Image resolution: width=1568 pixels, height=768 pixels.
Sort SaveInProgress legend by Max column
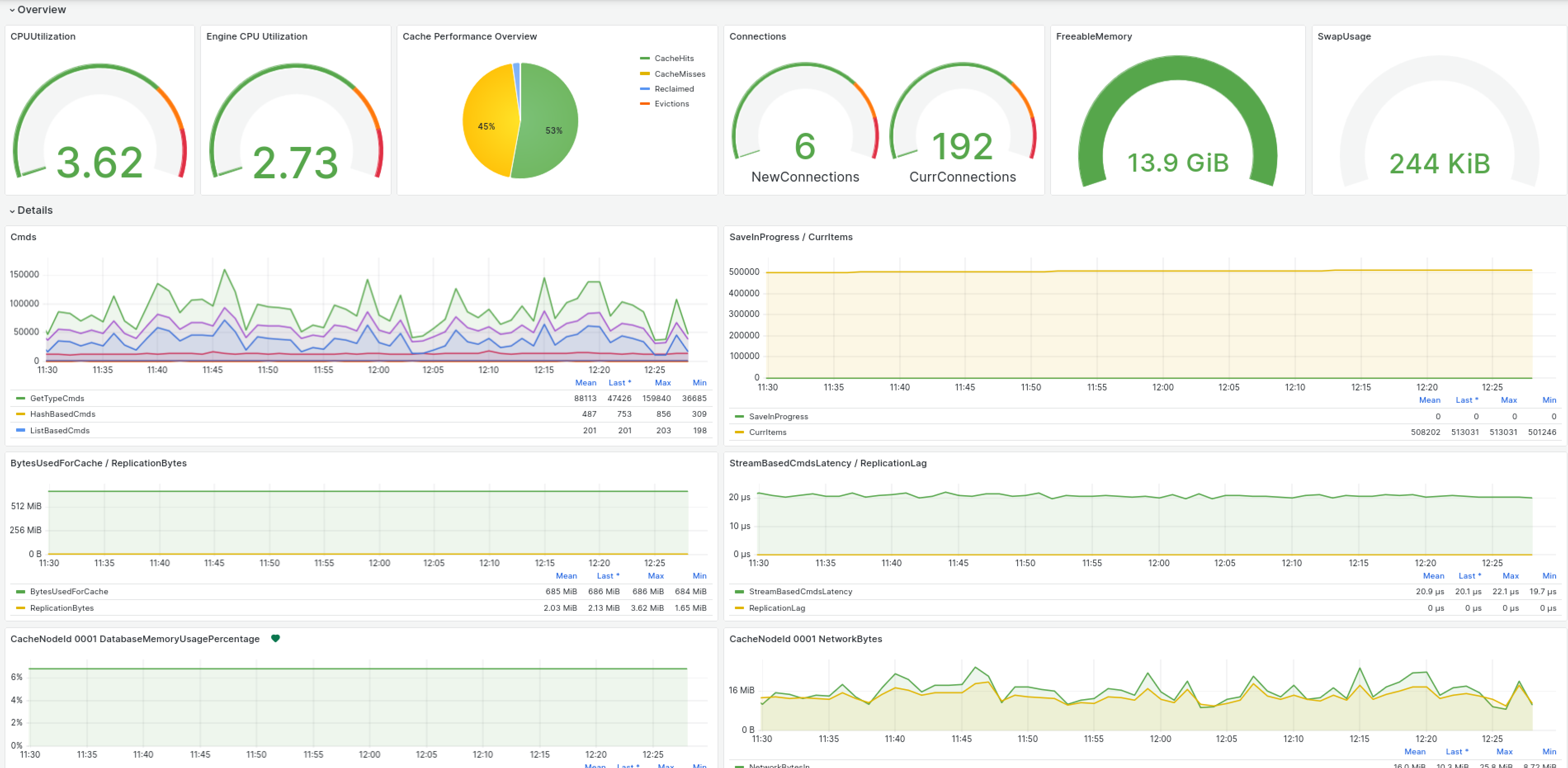[x=1508, y=400]
